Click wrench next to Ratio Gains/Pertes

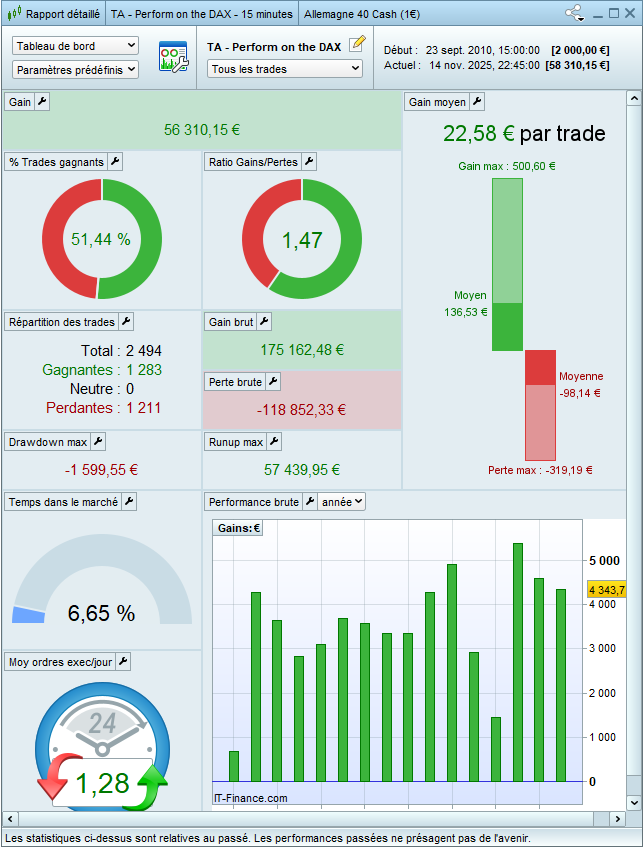tap(309, 162)
